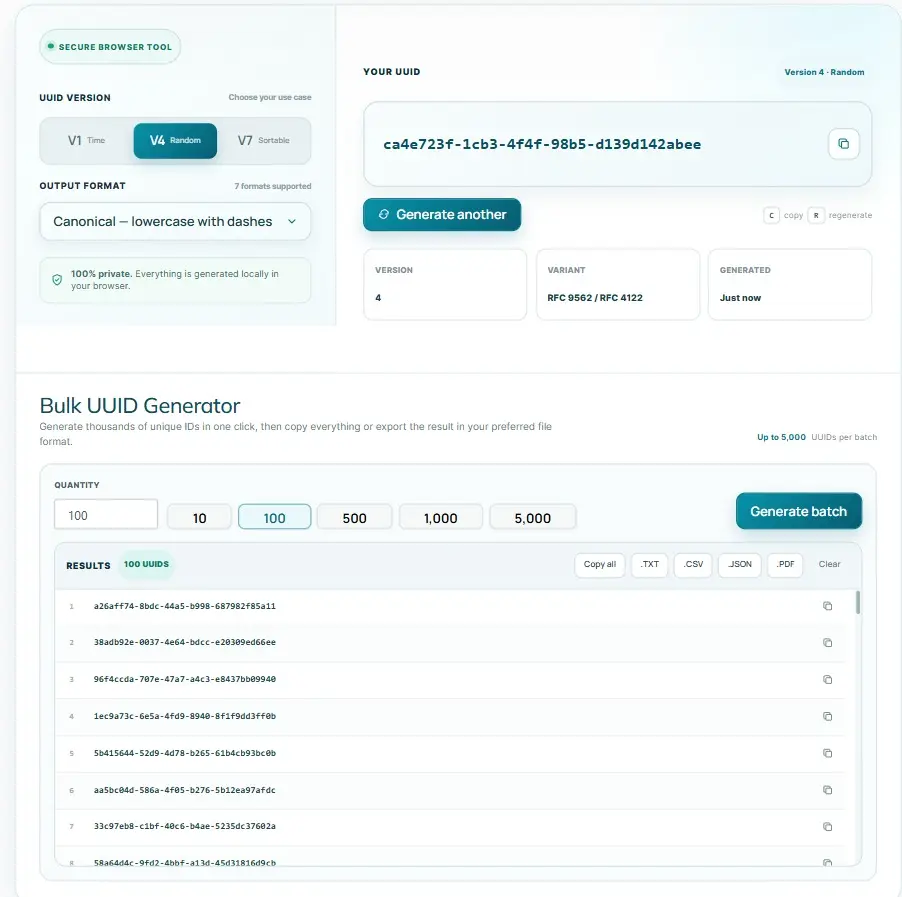This screenshot has width=902, height=897.
Task: Export results as .JSON
Action: coord(740,564)
